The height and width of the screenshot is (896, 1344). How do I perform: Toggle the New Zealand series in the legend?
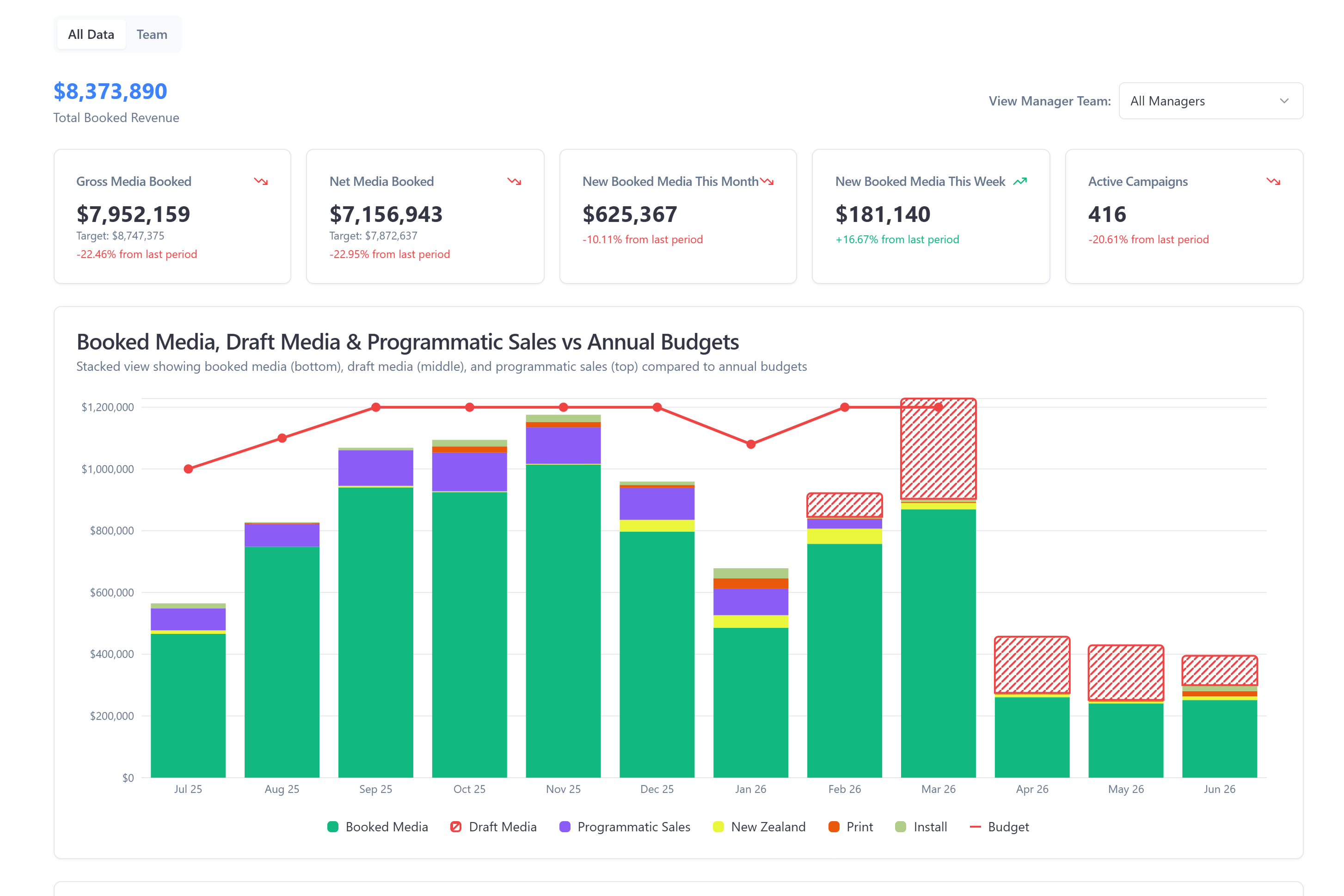pos(718,826)
